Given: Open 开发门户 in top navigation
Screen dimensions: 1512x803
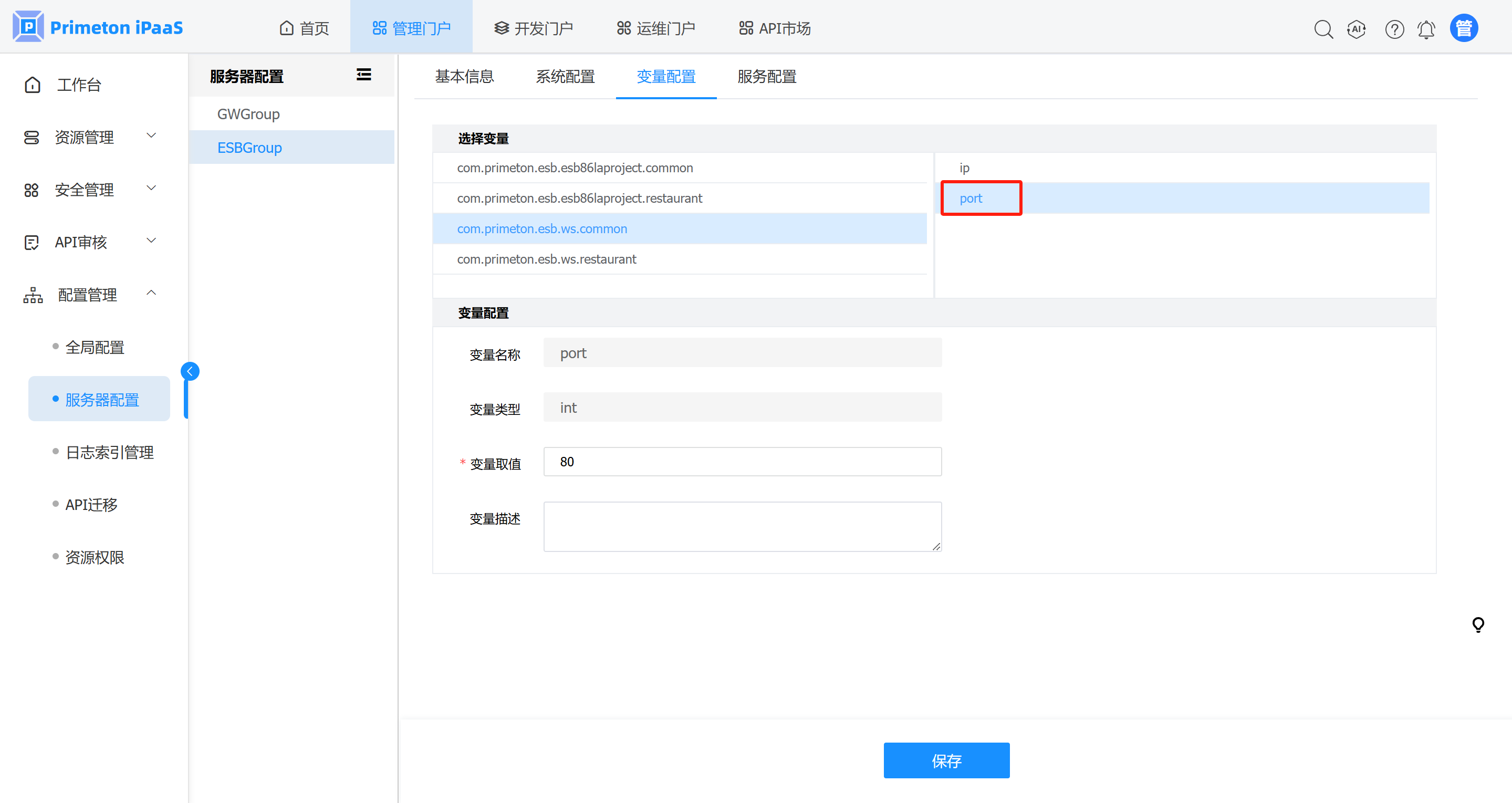Looking at the screenshot, I should 533,28.
